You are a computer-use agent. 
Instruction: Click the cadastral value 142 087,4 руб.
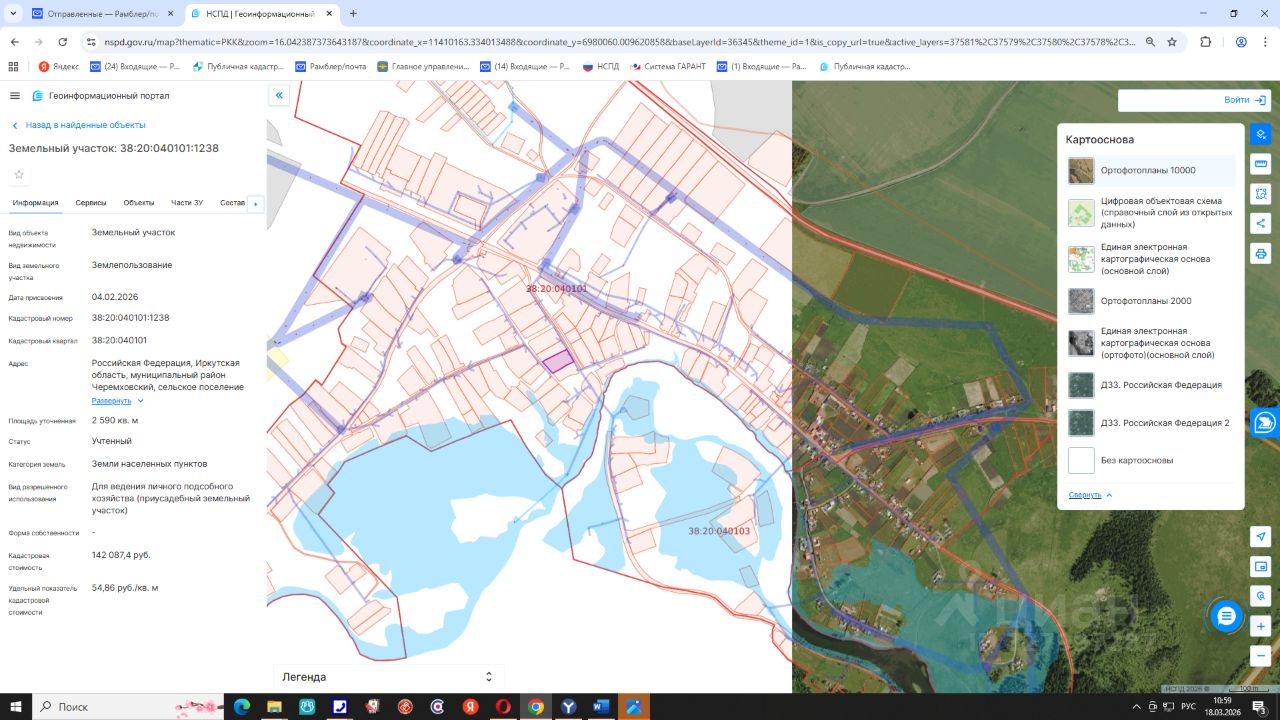click(x=121, y=555)
